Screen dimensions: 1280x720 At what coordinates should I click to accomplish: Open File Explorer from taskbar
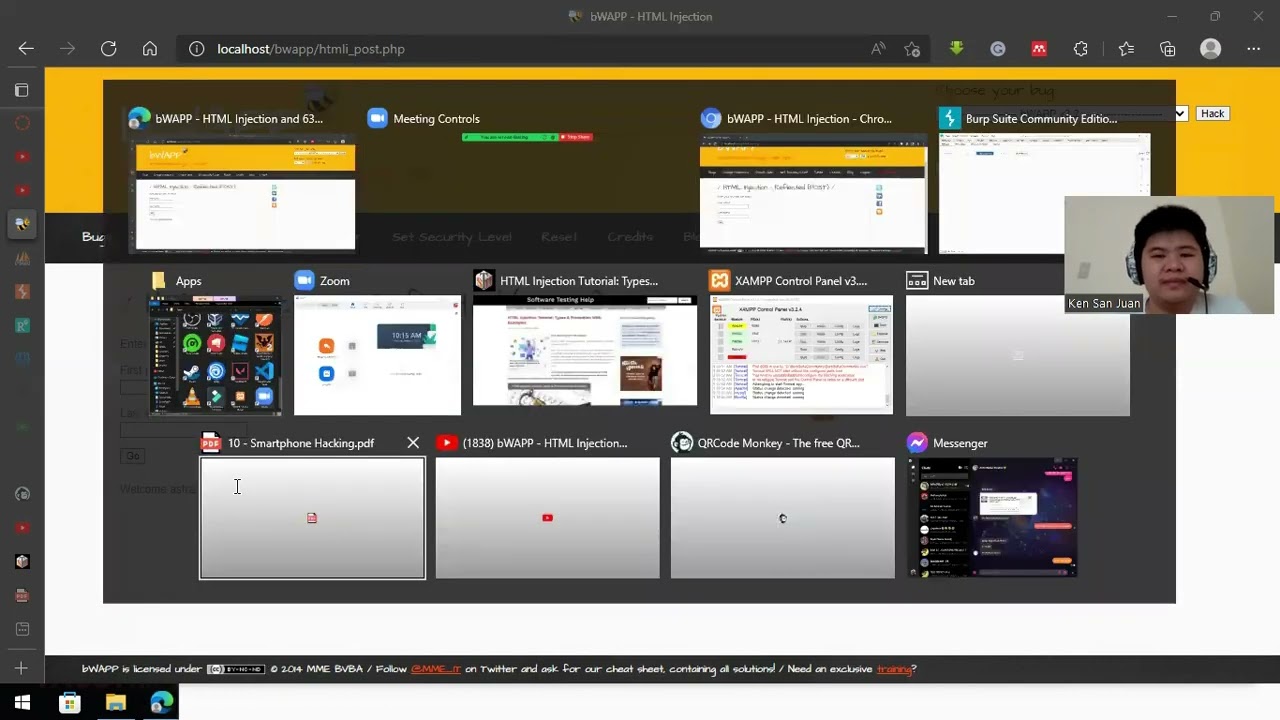tap(115, 703)
